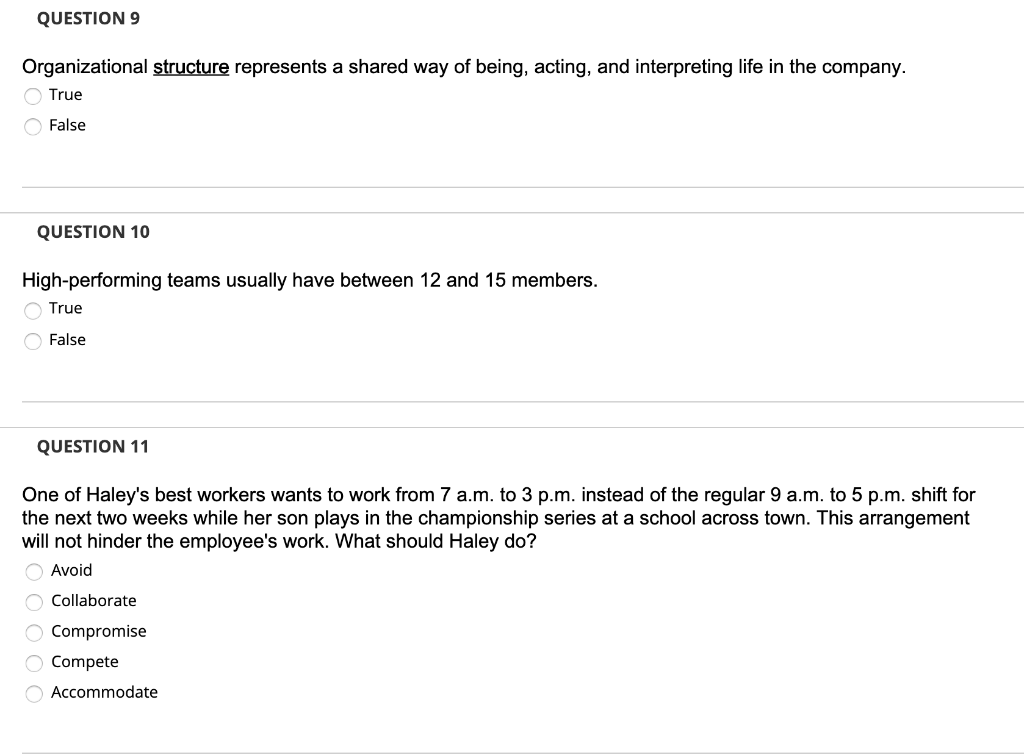The height and width of the screenshot is (755, 1024).
Task: Select the Avoid option in Question 11
Action: coord(34,571)
